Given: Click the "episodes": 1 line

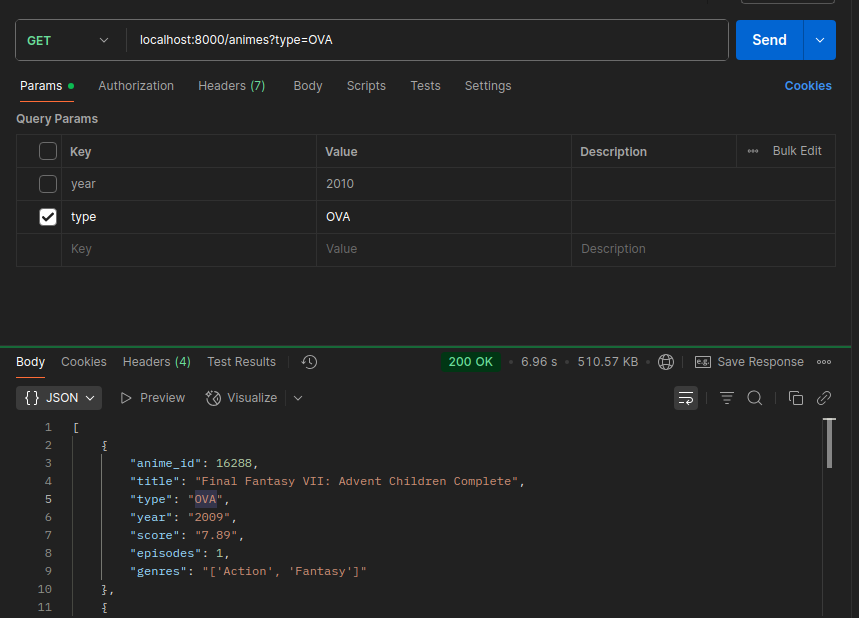Looking at the screenshot, I should click(180, 553).
